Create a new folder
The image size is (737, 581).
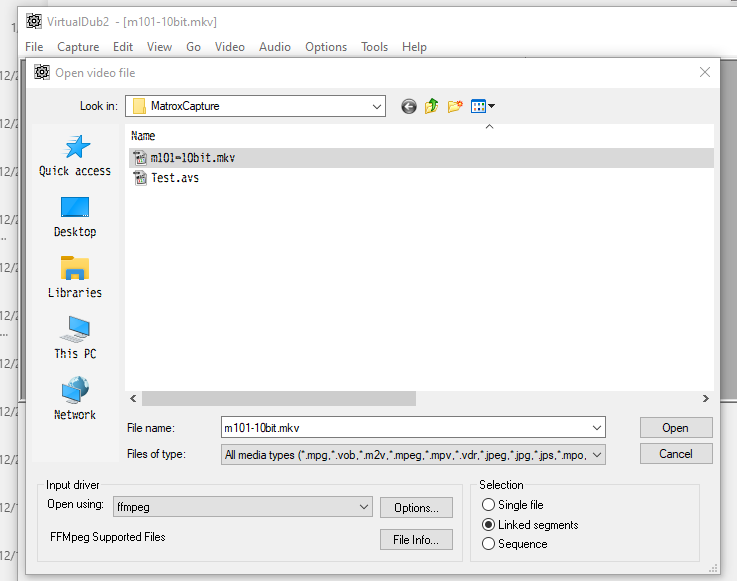(x=455, y=106)
